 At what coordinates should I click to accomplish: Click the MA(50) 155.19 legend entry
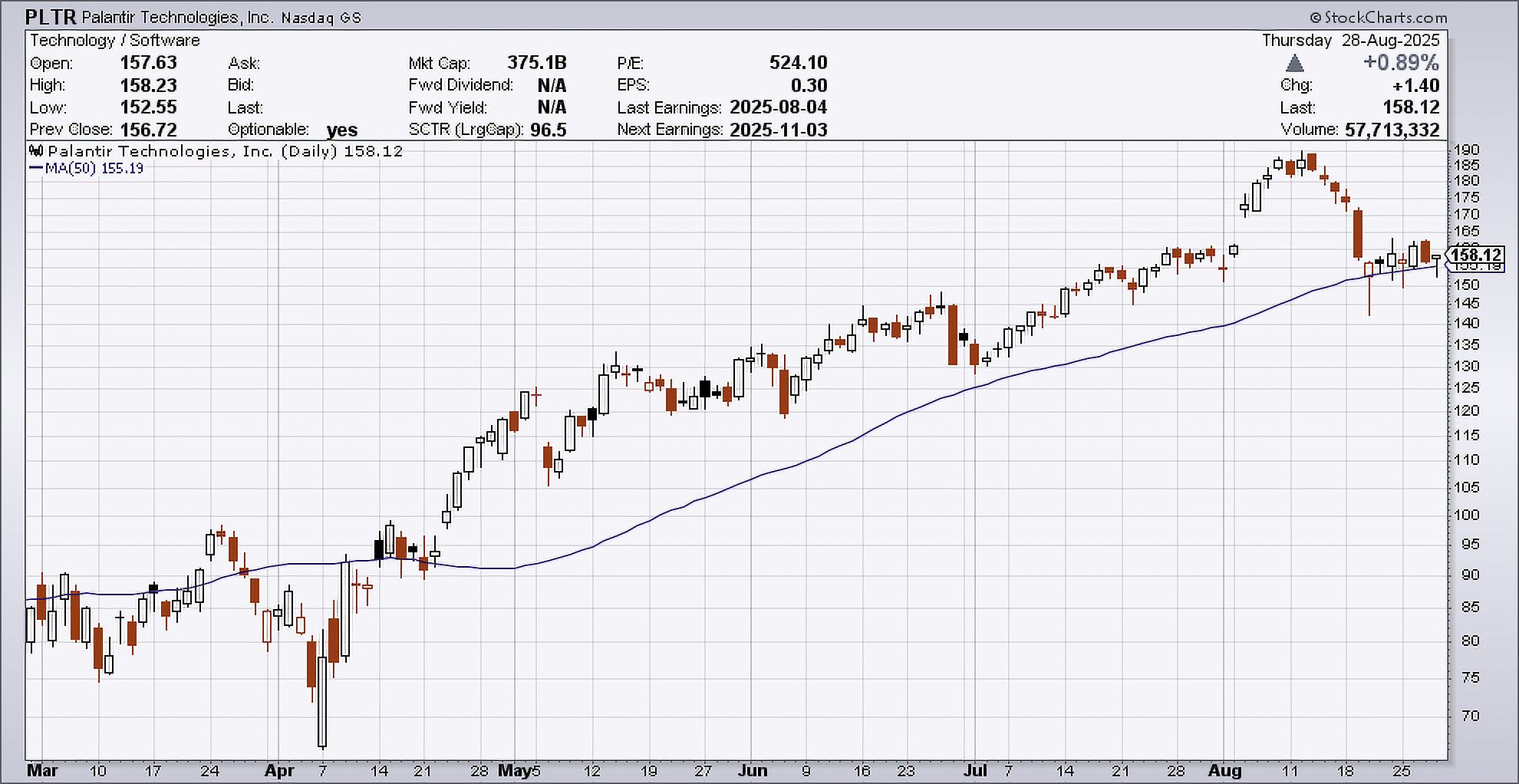point(87,168)
